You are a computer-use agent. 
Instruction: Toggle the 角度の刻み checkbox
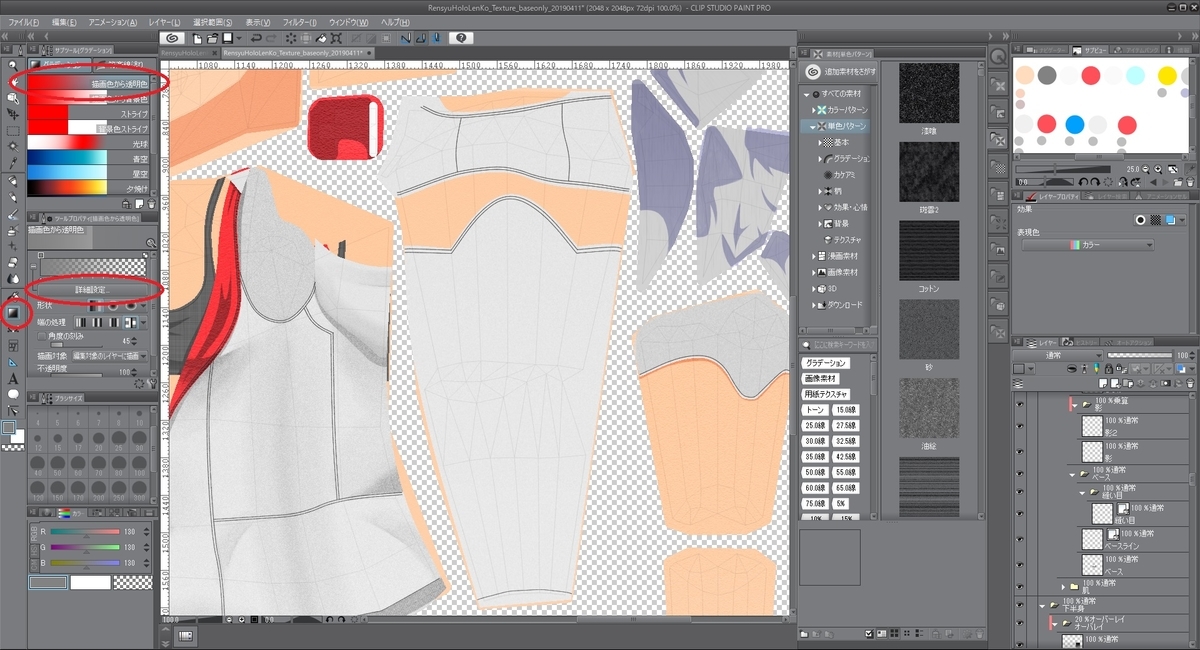[41, 337]
